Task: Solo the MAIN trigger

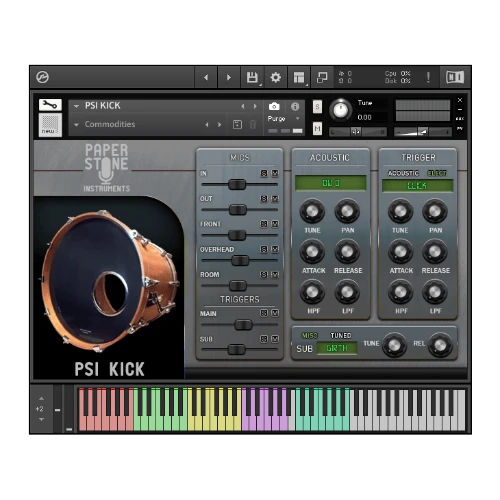Action: tap(264, 313)
